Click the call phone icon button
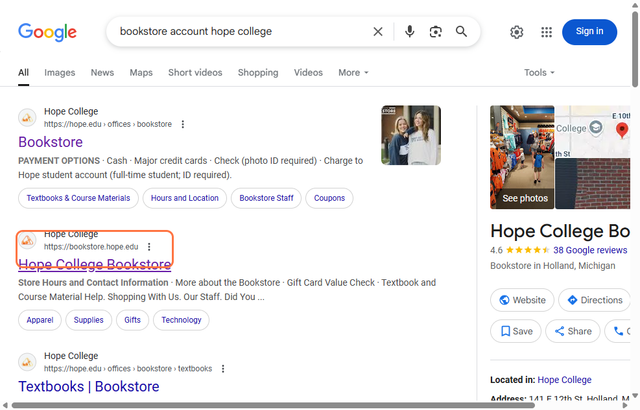 pyautogui.click(x=619, y=331)
